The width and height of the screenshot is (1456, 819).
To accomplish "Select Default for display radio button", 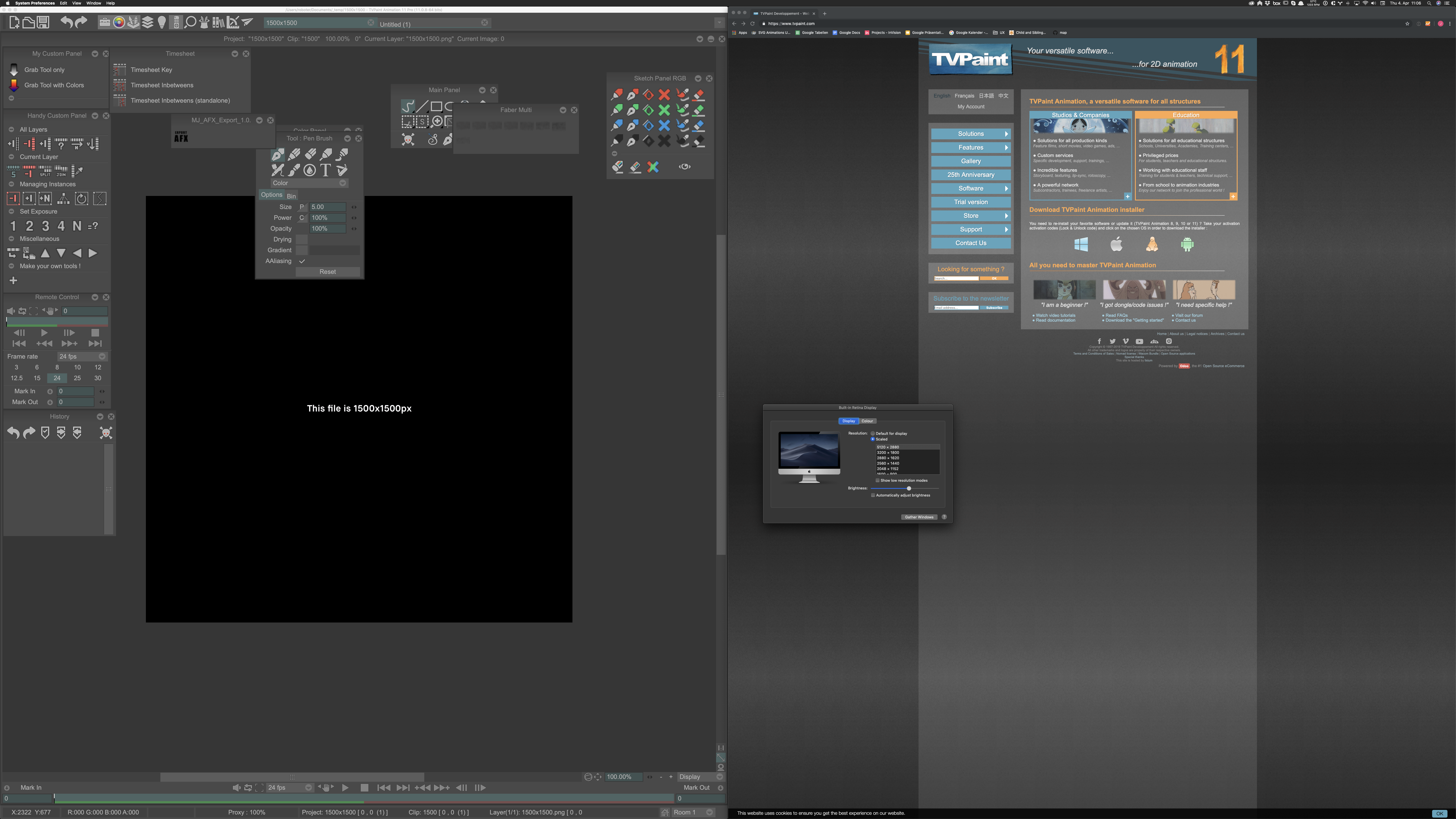I will pos(873,433).
